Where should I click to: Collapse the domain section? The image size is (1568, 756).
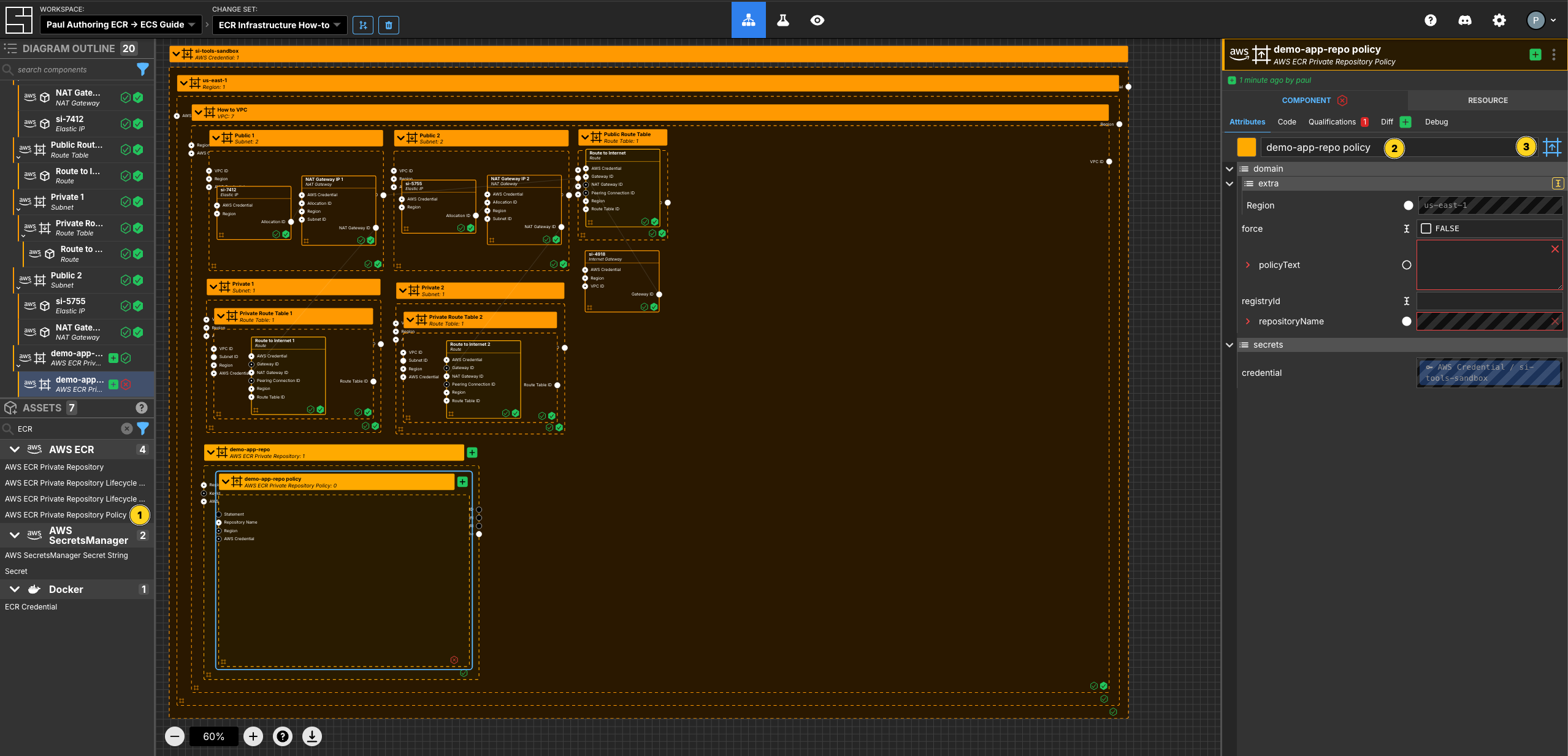(x=1230, y=169)
